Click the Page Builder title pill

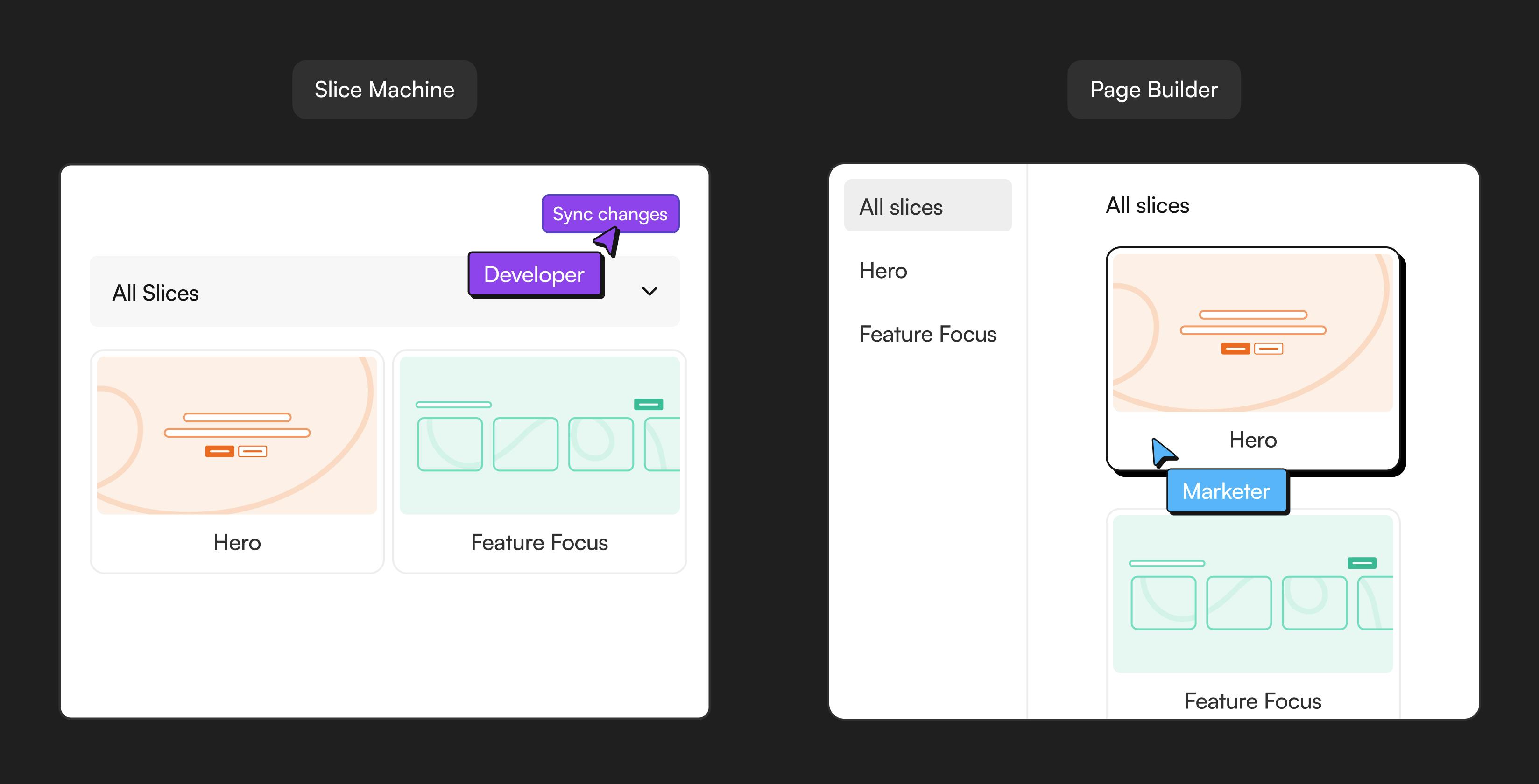coord(1154,90)
